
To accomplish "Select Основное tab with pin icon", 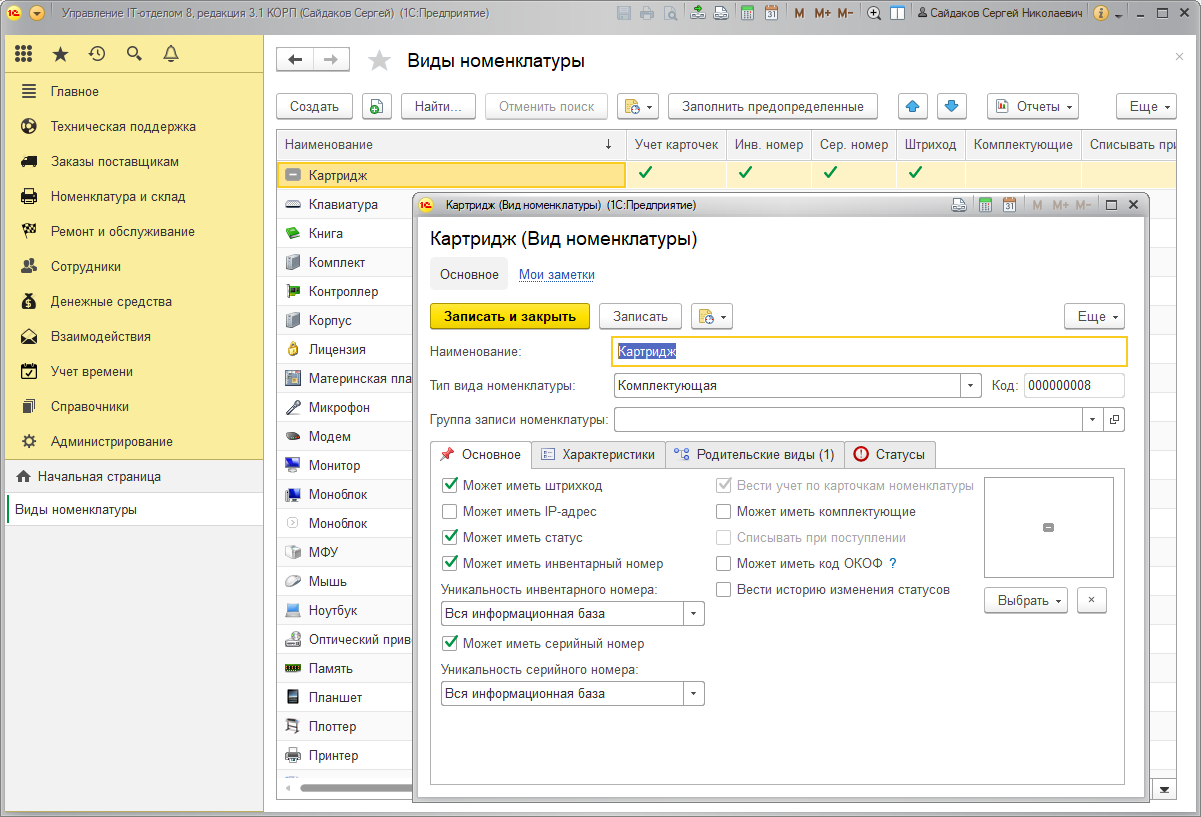I will point(481,454).
